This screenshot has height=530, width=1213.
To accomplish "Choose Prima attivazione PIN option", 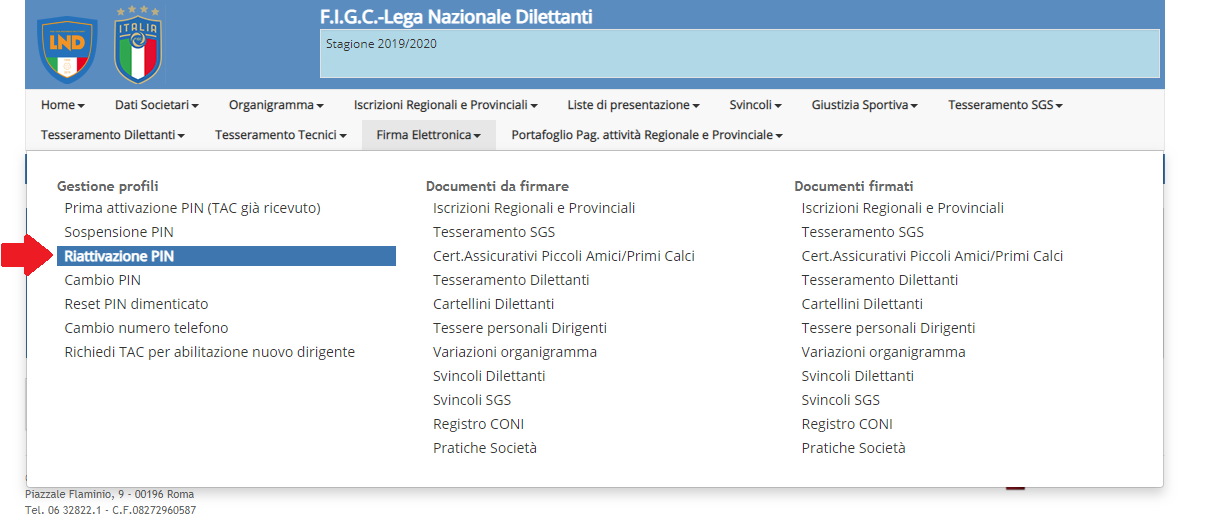I will click(x=192, y=208).
